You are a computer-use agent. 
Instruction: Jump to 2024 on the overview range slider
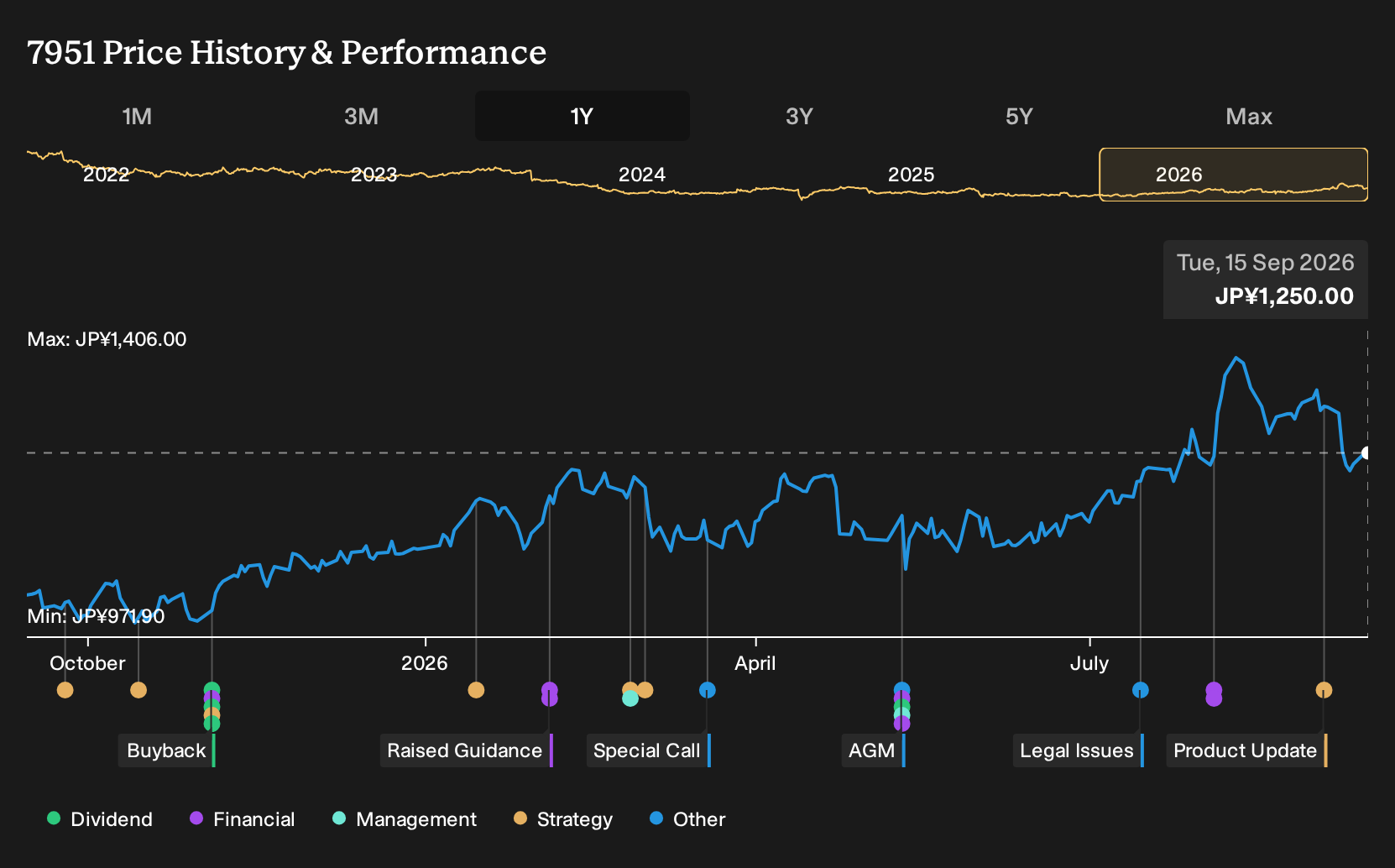(x=642, y=175)
